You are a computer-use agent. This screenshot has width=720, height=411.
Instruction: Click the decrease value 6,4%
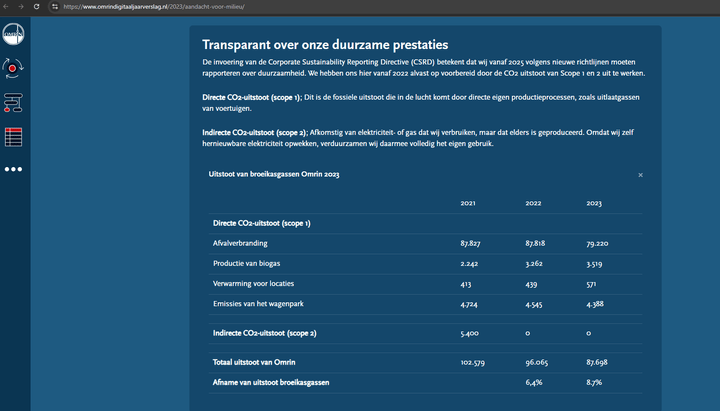(534, 383)
